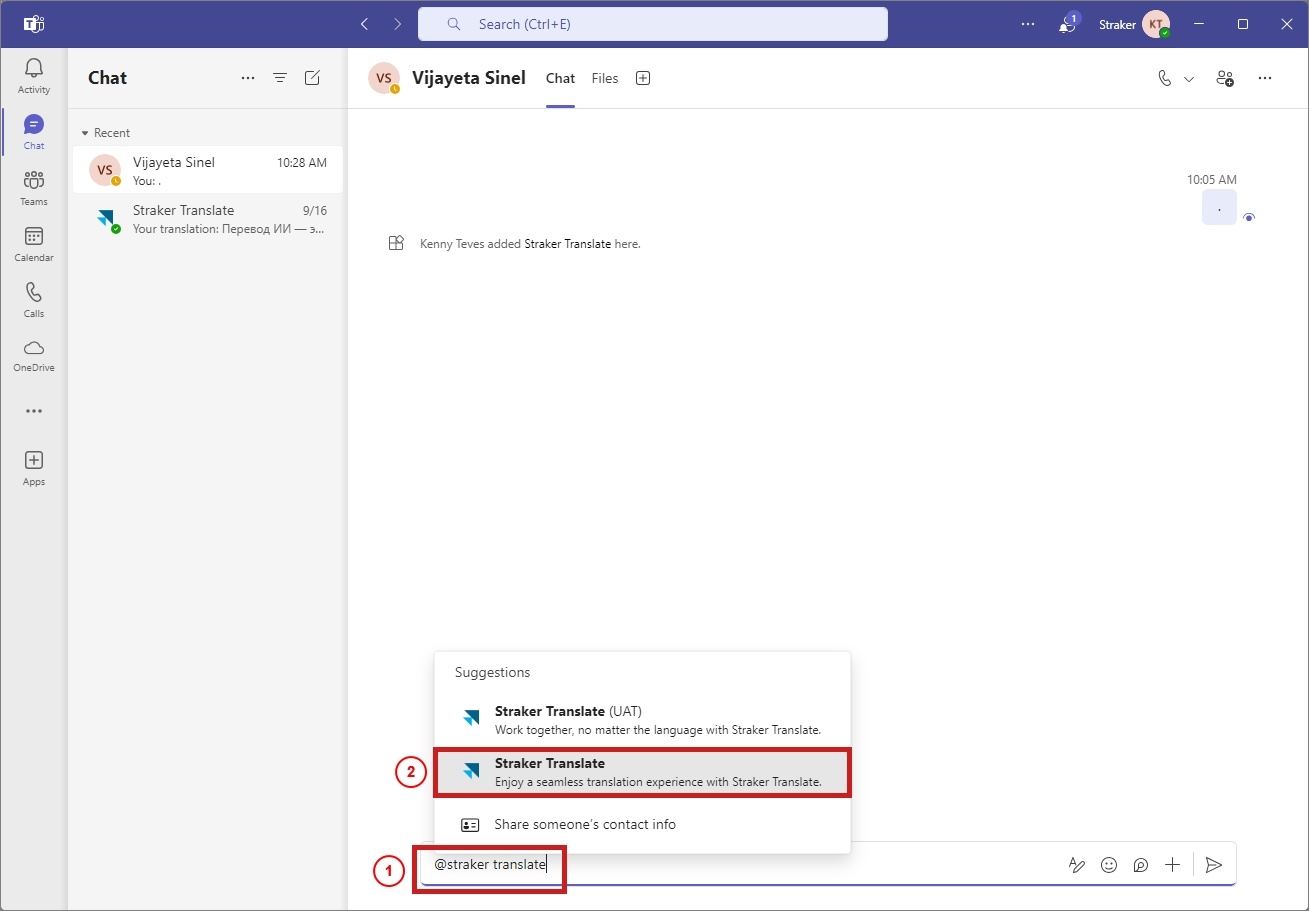Click the Search box at top
The height and width of the screenshot is (911, 1309).
(x=653, y=24)
